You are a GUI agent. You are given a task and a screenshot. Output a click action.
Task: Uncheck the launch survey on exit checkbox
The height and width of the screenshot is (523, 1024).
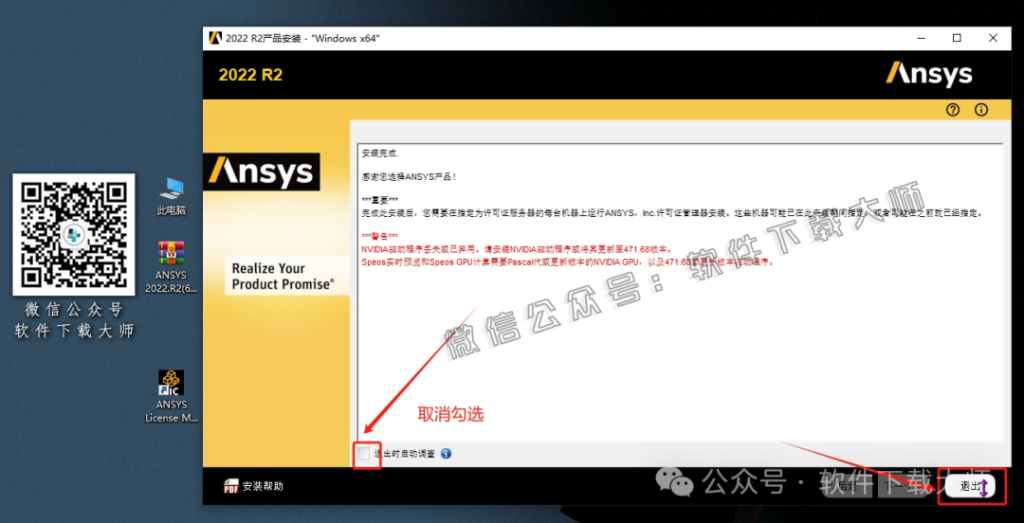364,453
